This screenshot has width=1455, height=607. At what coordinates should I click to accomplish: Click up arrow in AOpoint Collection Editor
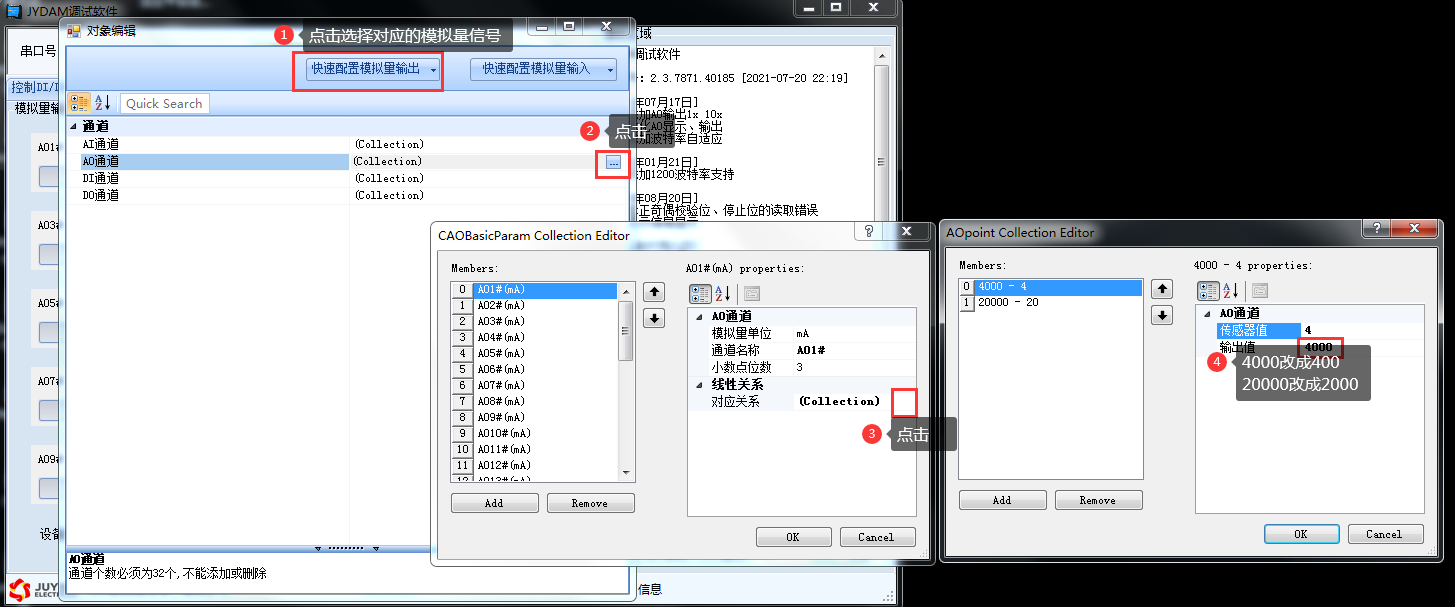(1161, 289)
